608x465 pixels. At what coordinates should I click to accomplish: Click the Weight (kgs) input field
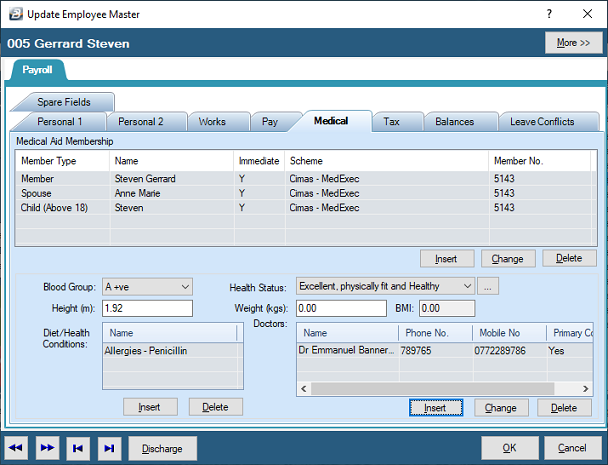[341, 308]
